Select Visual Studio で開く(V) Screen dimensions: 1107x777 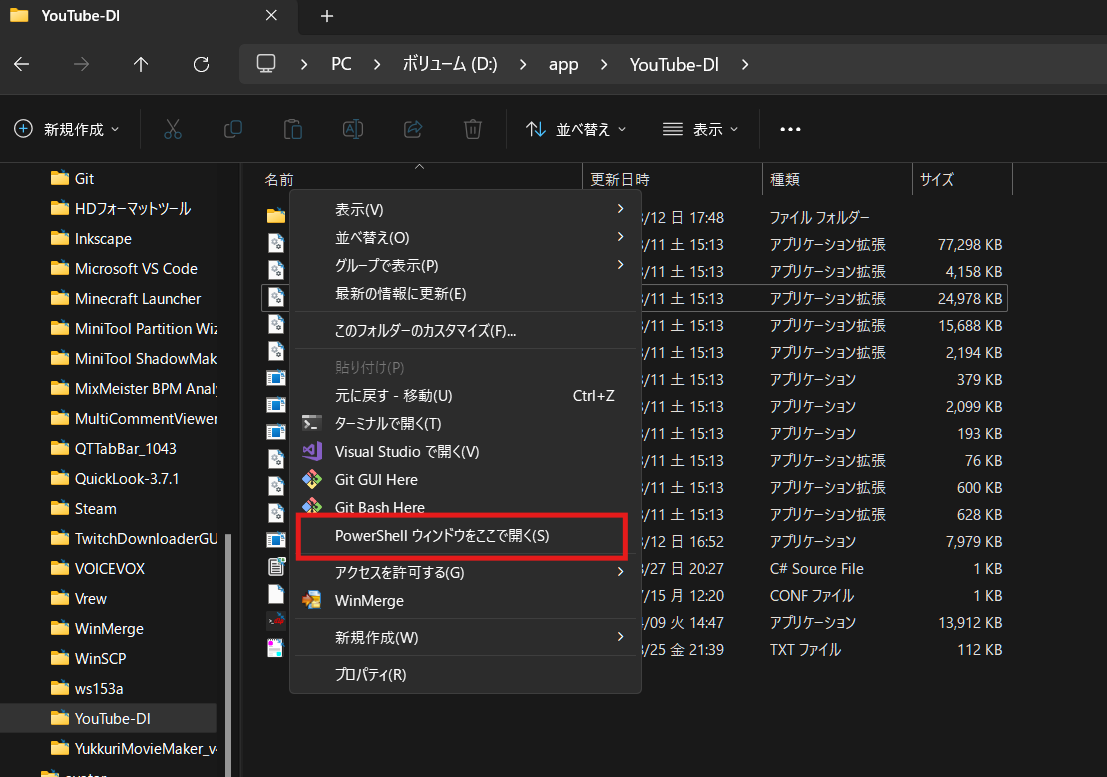pyautogui.click(x=465, y=452)
